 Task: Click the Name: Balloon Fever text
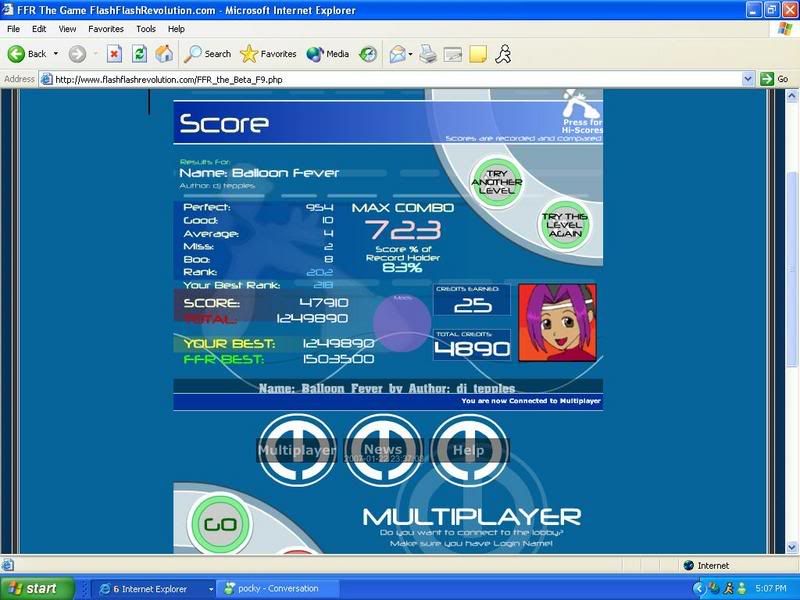point(259,173)
